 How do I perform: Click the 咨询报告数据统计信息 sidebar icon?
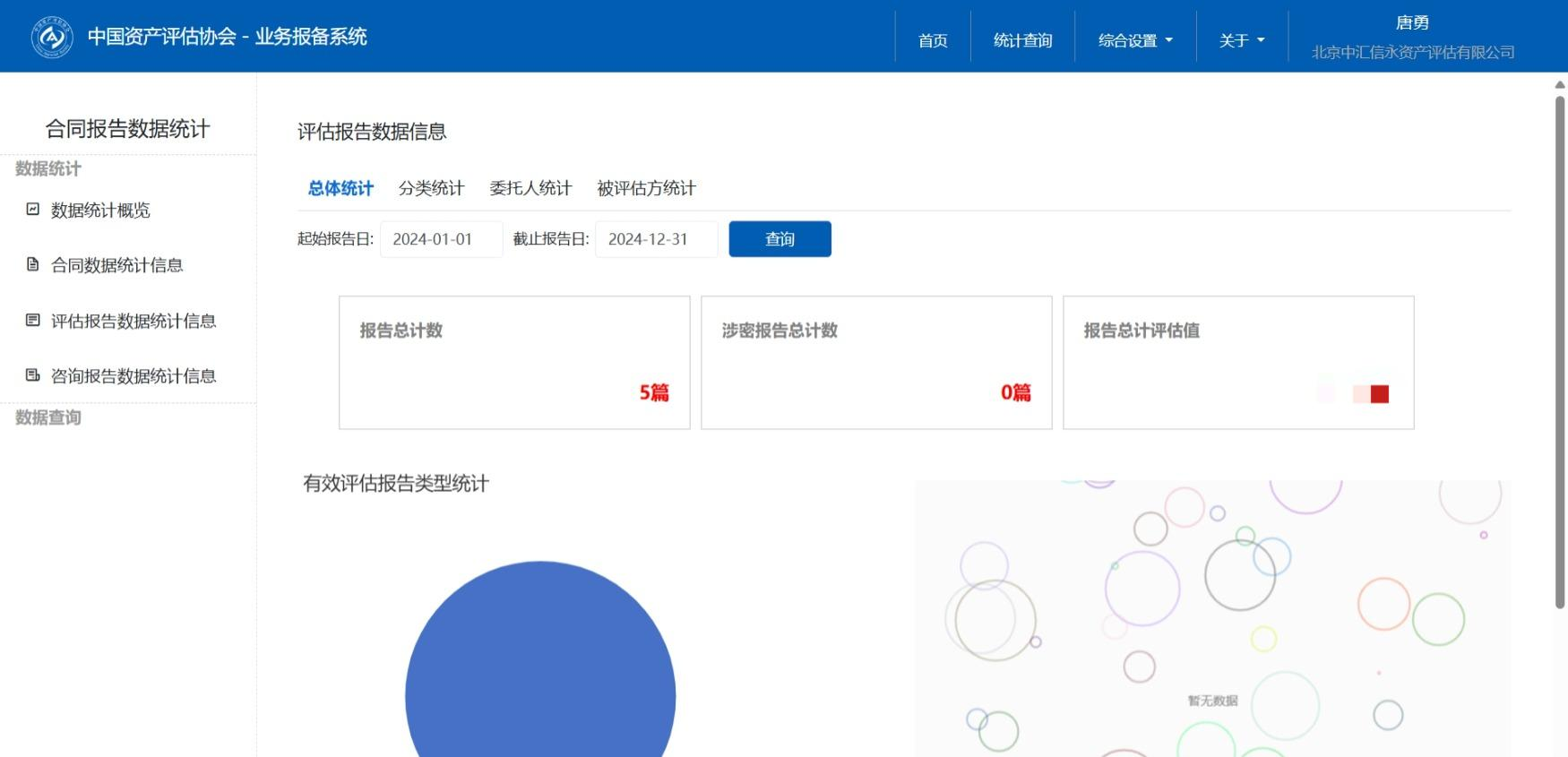(33, 375)
